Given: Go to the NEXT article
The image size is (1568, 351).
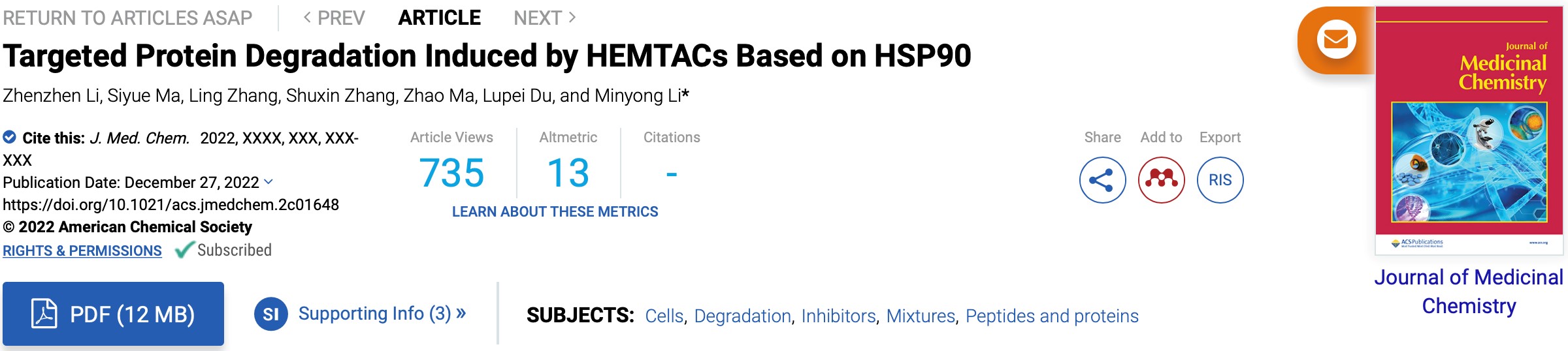Looking at the screenshot, I should click(545, 18).
